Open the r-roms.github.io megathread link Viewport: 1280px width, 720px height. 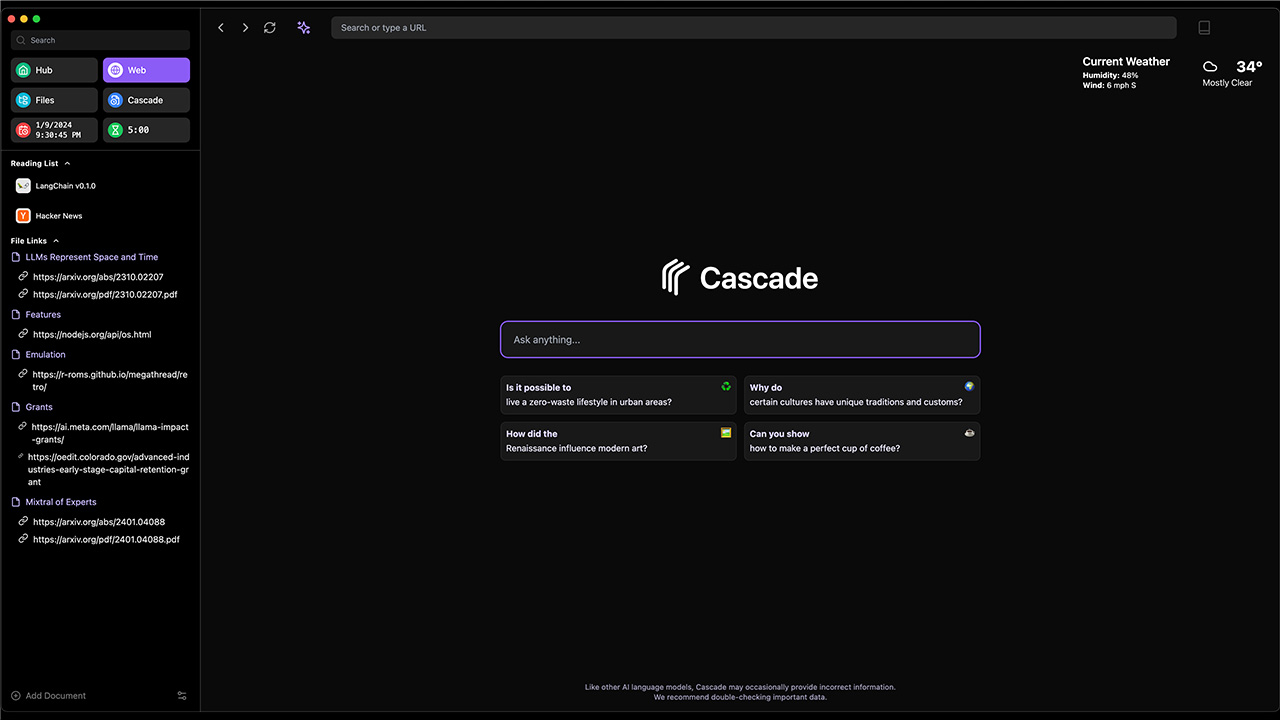[x=110, y=381]
